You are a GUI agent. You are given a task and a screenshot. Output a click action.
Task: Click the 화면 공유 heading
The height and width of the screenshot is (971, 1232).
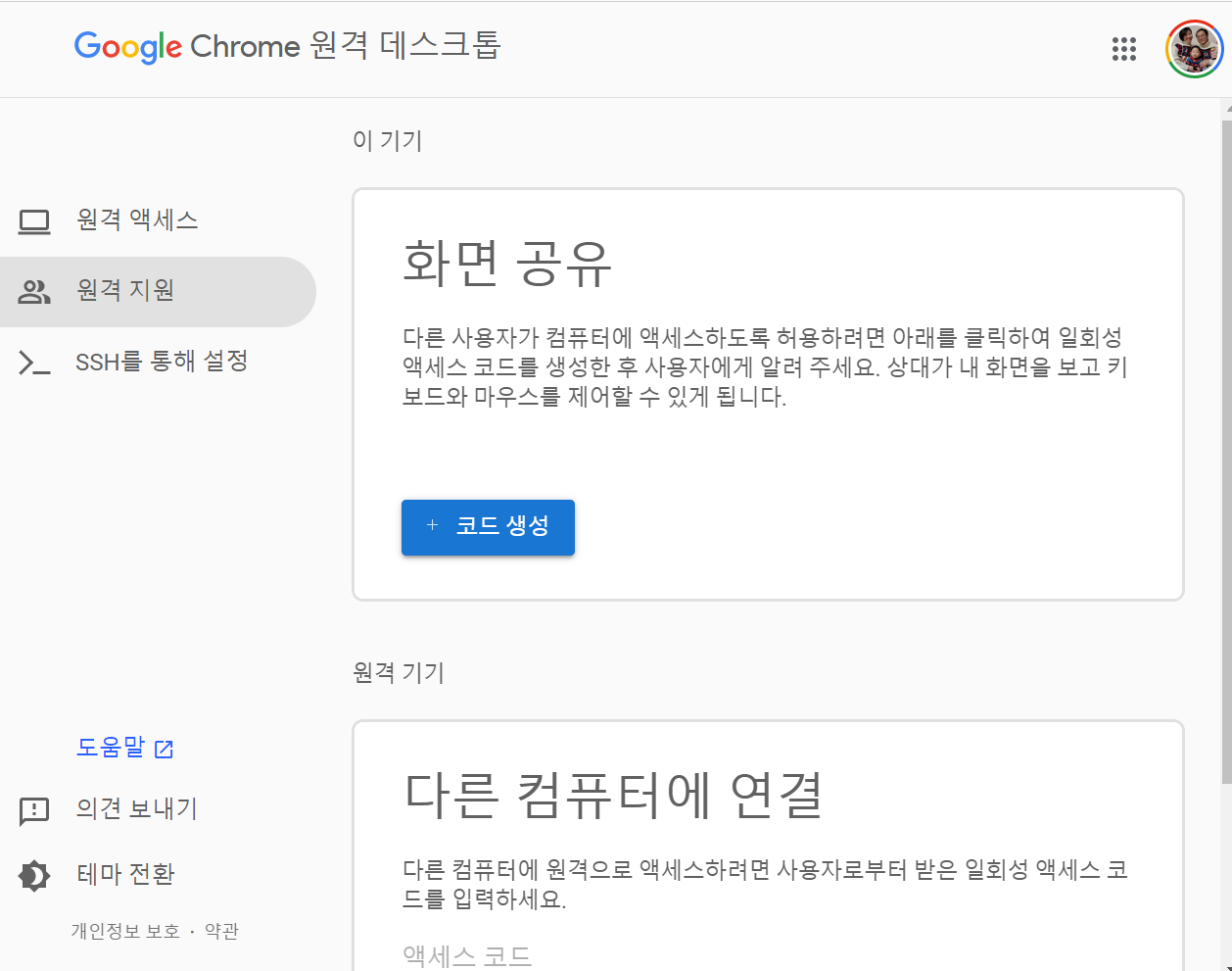click(507, 265)
